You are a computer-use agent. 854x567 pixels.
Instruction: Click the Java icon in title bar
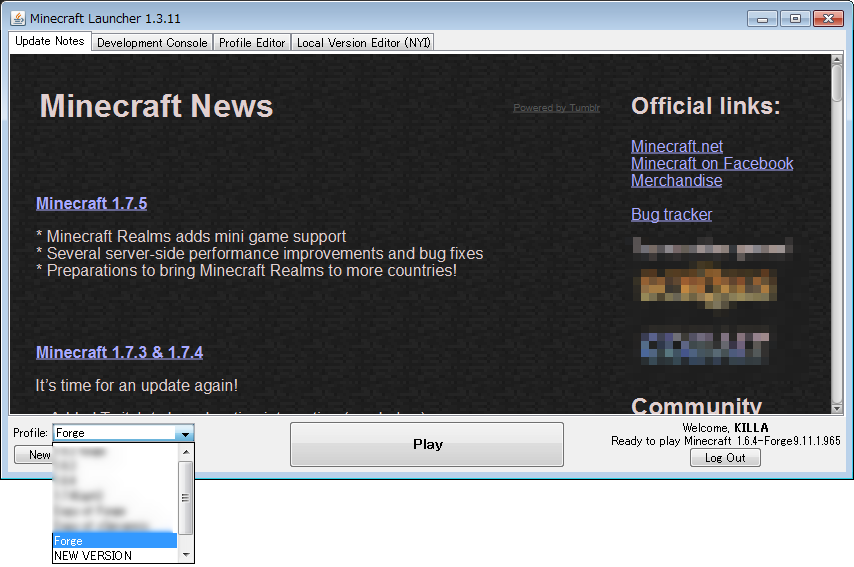tap(18, 18)
